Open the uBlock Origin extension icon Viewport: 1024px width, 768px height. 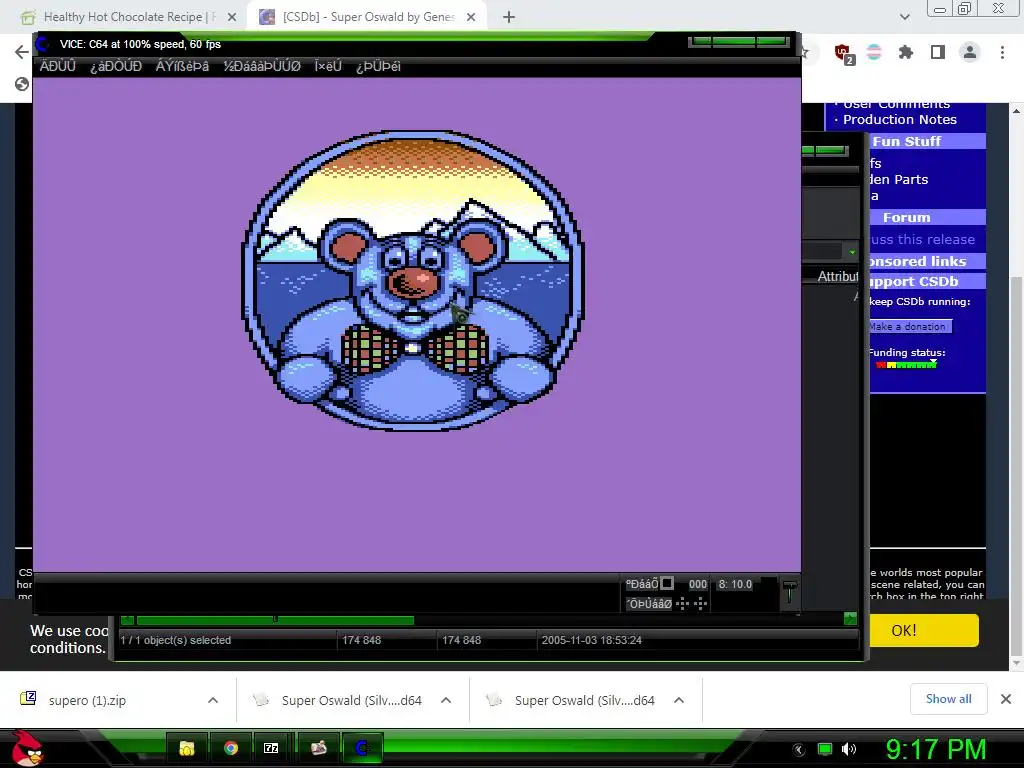pyautogui.click(x=843, y=53)
